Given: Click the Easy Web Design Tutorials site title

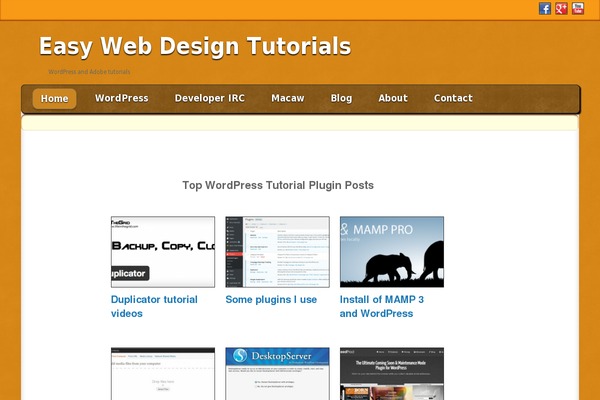Looking at the screenshot, I should tap(195, 46).
